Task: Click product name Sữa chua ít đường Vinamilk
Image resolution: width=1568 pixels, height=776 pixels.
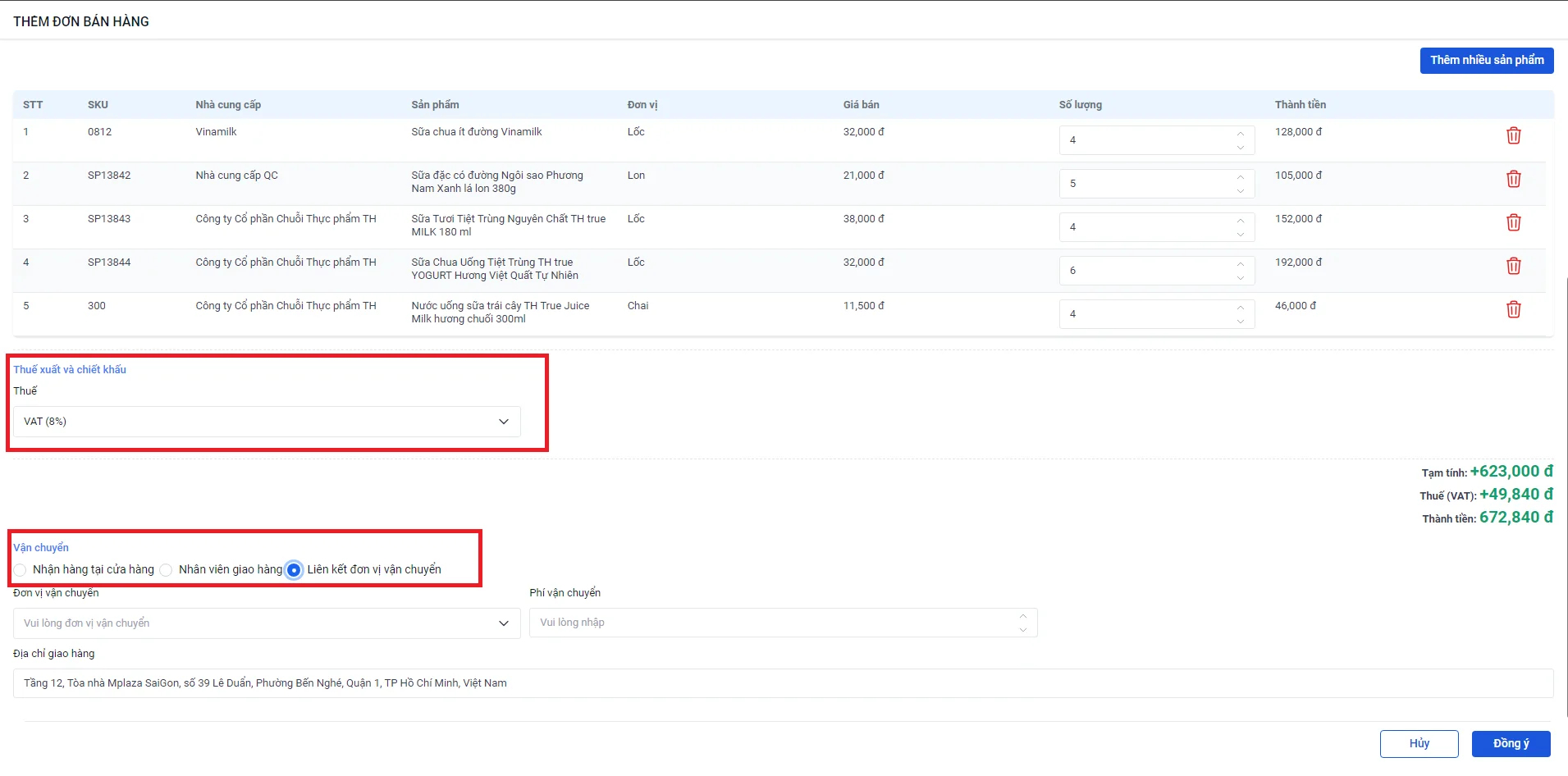Action: [476, 132]
